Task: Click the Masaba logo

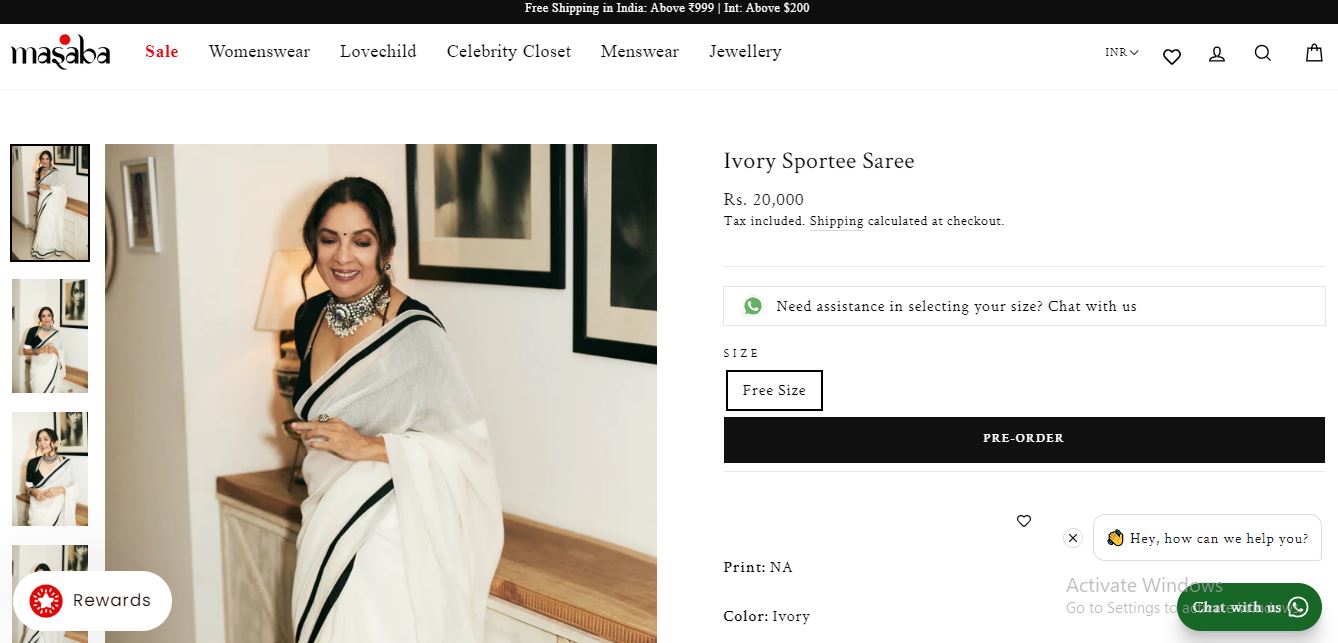Action: point(61,53)
